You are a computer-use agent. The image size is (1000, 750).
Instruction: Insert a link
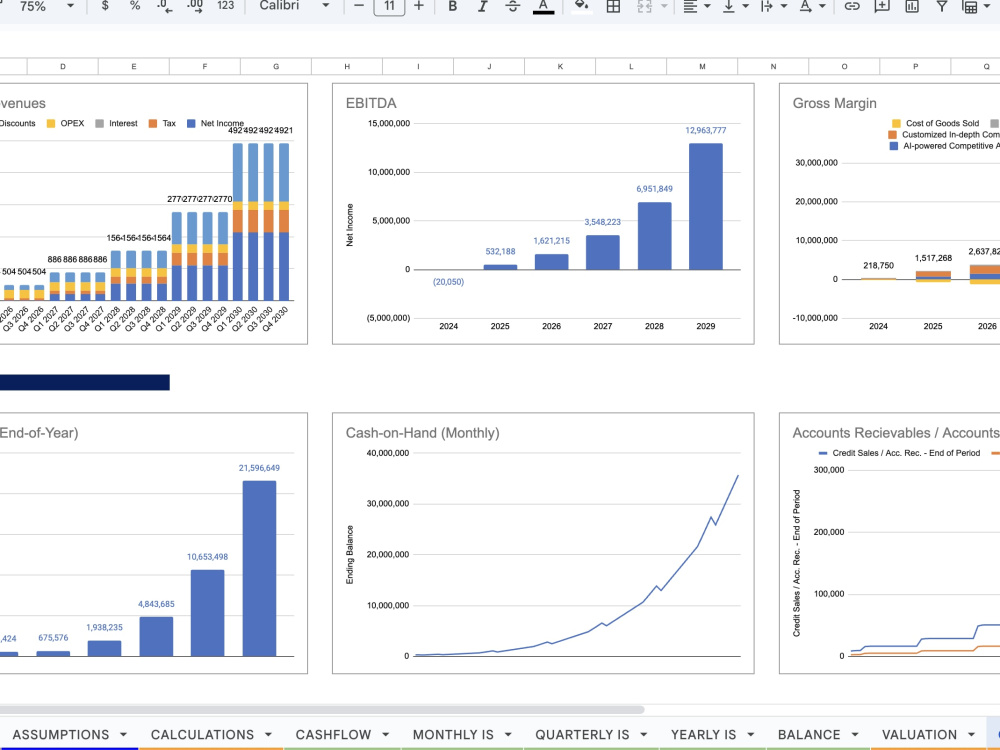coord(851,6)
